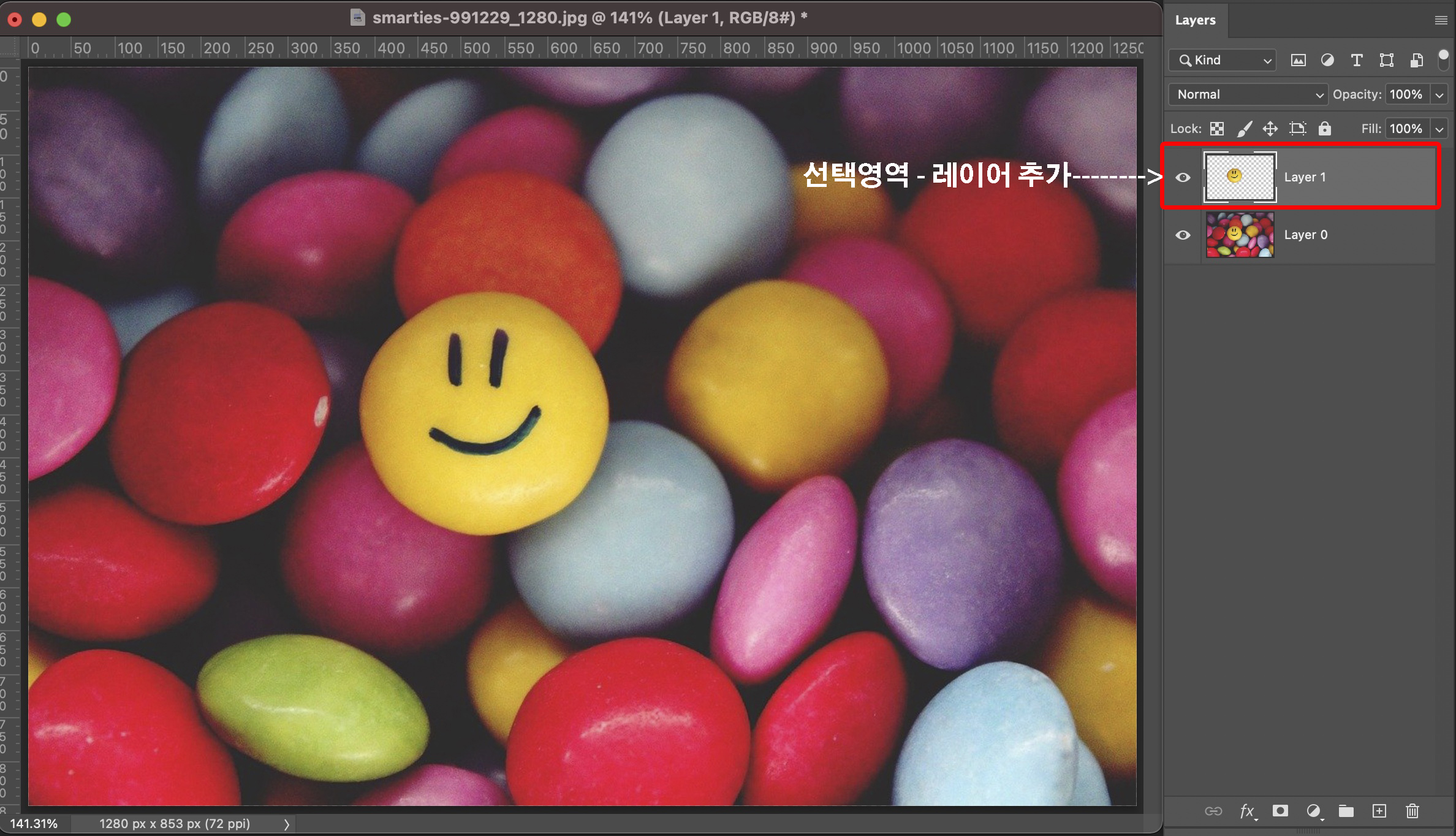
Task: Select the Layer 0 thumbnail
Action: point(1240,235)
